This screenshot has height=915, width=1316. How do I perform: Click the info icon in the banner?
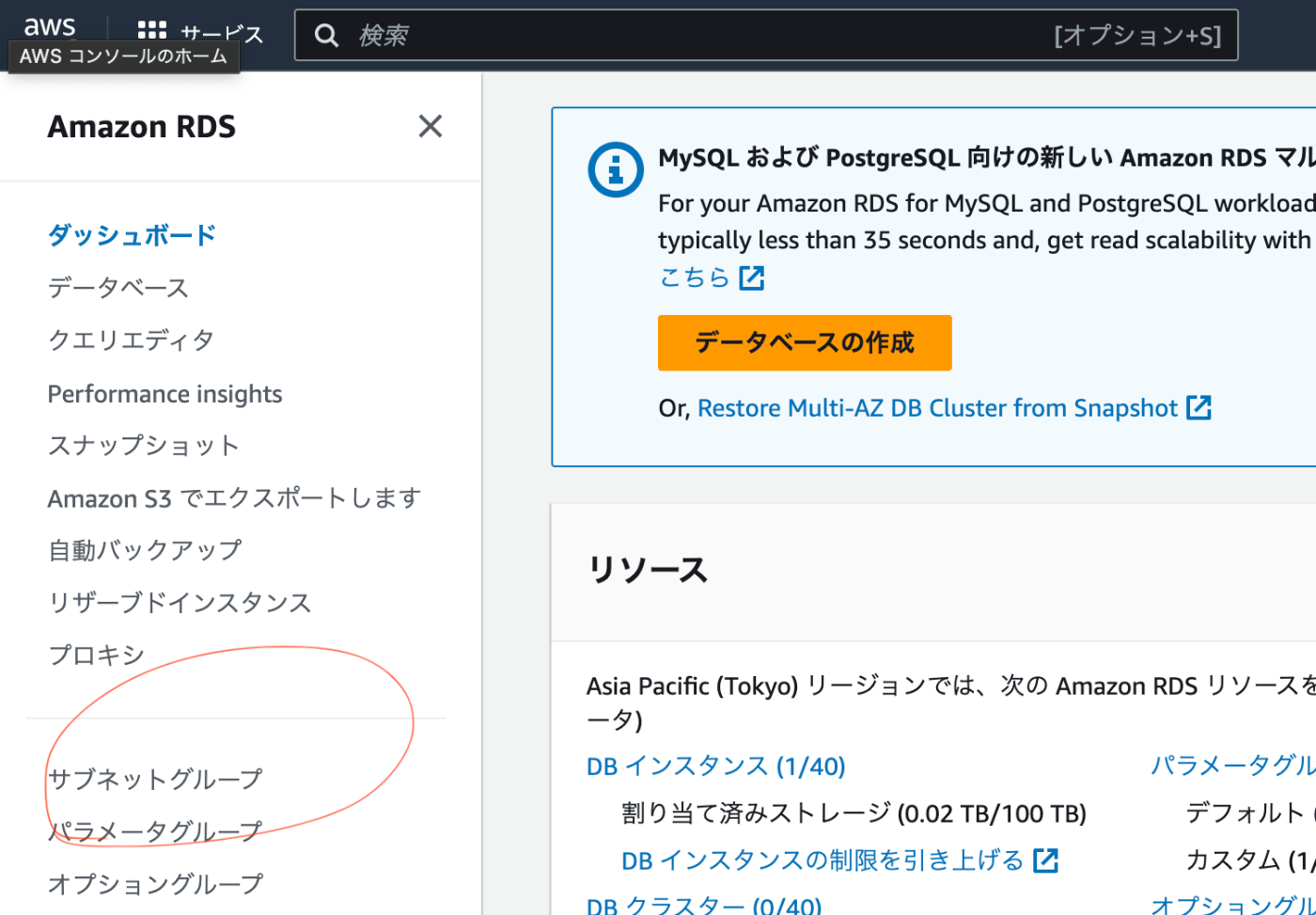pos(616,169)
